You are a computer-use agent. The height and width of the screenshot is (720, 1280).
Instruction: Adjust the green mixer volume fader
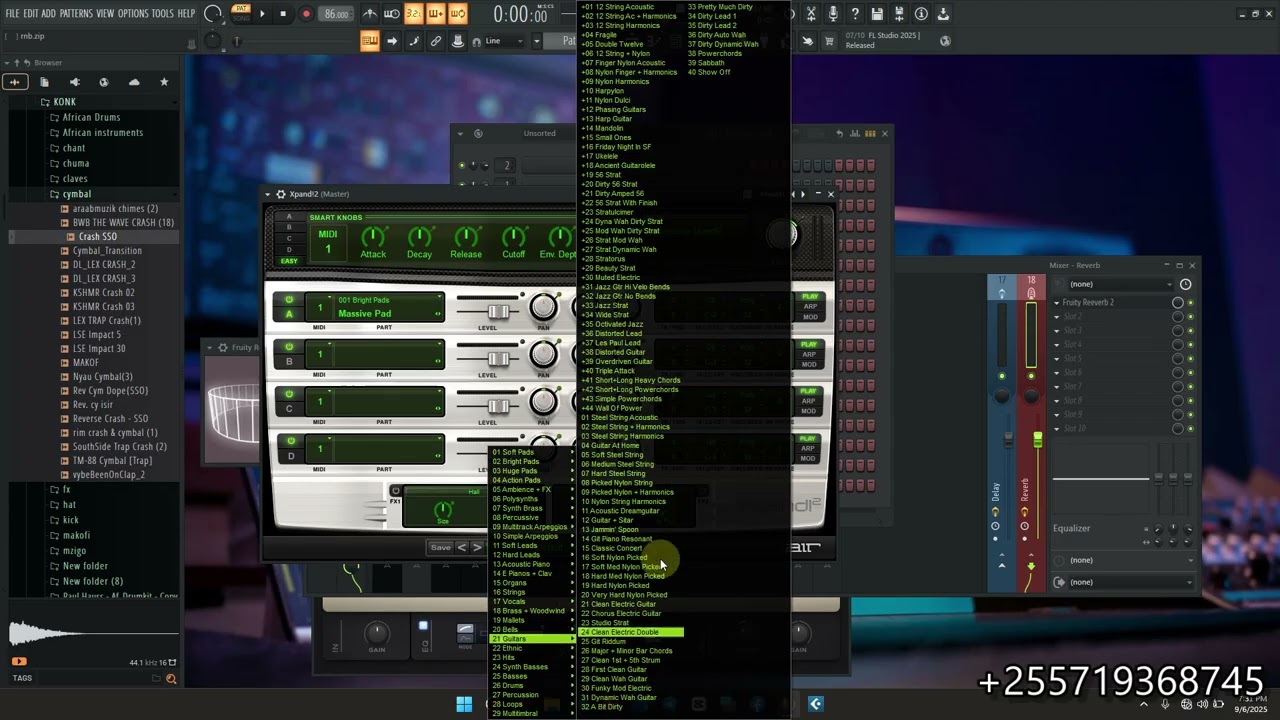1037,440
